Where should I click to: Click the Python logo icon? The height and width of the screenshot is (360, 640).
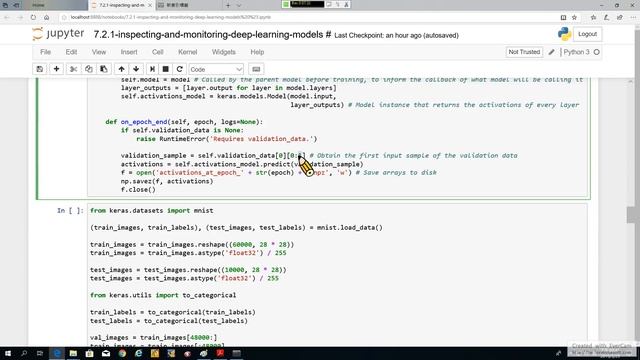pos(564,34)
